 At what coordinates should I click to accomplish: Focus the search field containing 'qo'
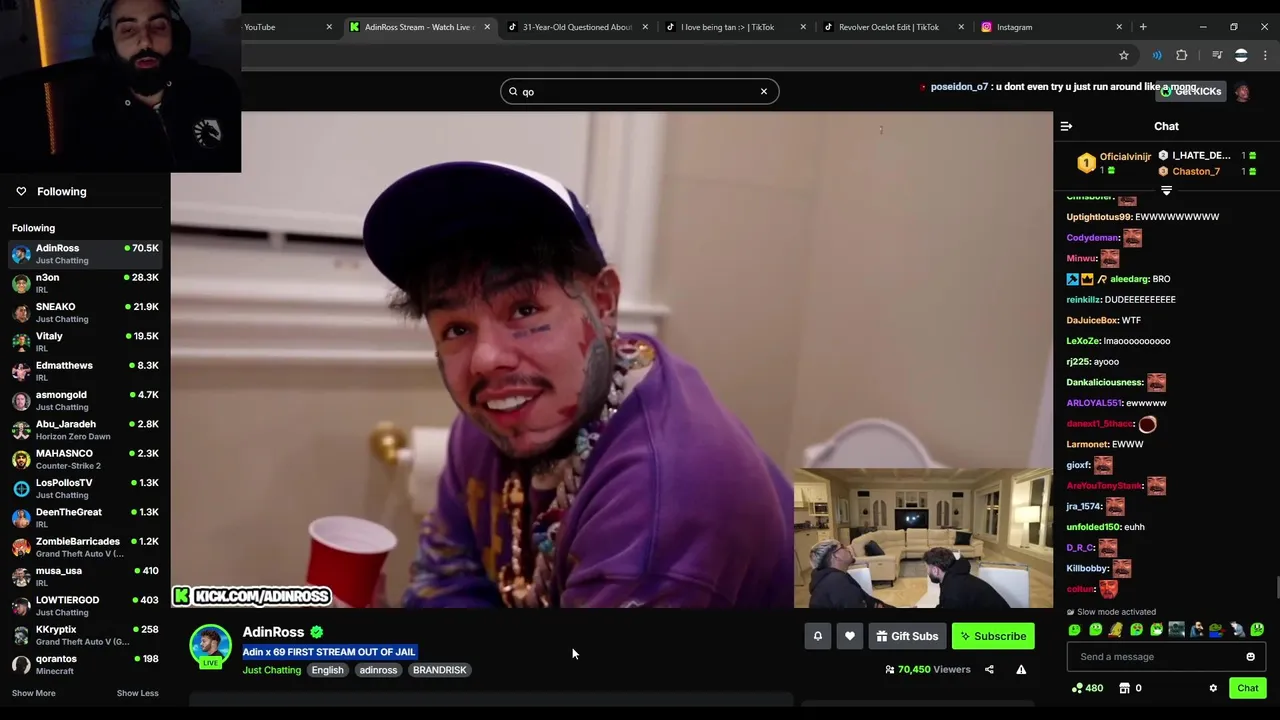coord(640,91)
